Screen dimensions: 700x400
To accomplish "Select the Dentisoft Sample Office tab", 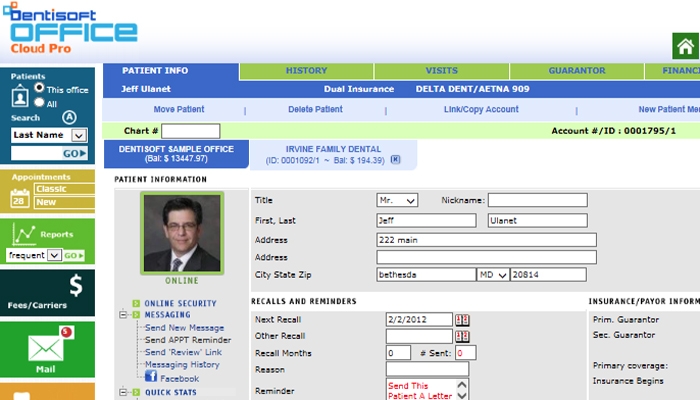I will 176,154.
